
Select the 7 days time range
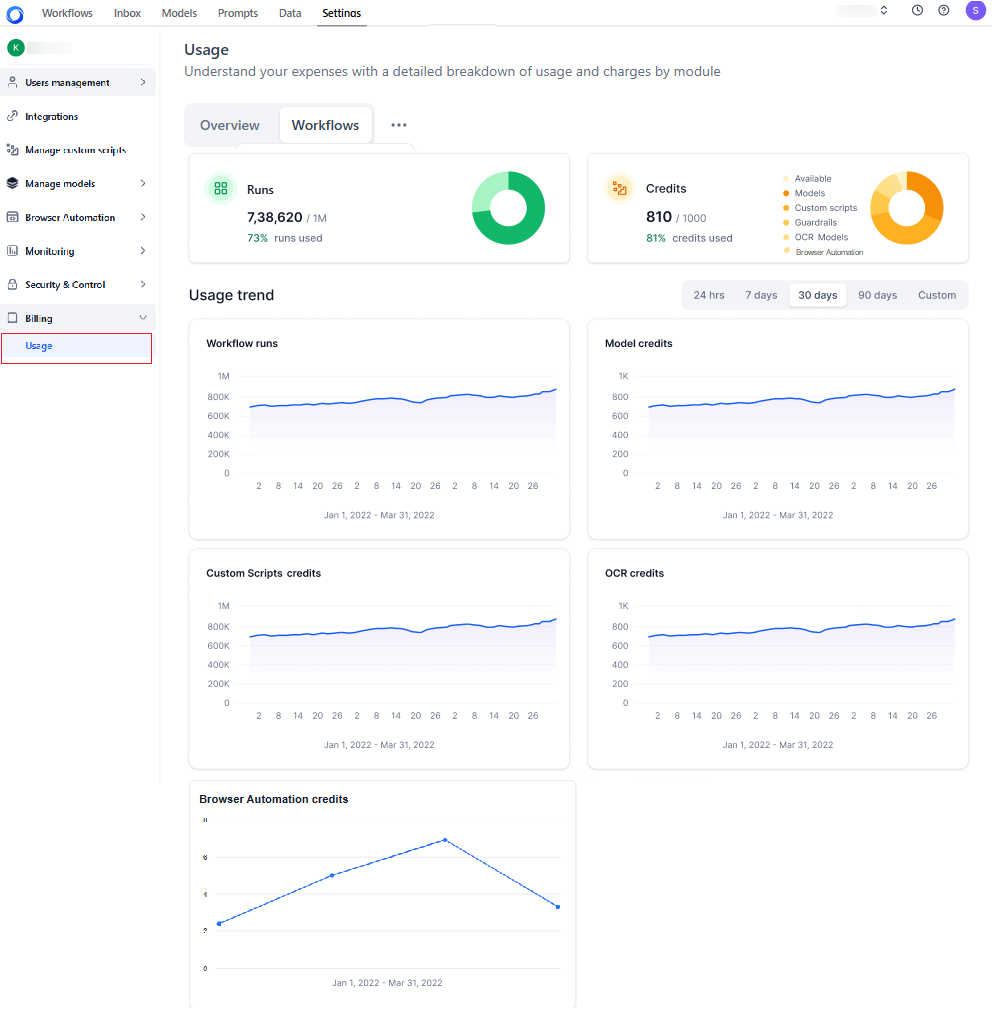pyautogui.click(x=761, y=295)
